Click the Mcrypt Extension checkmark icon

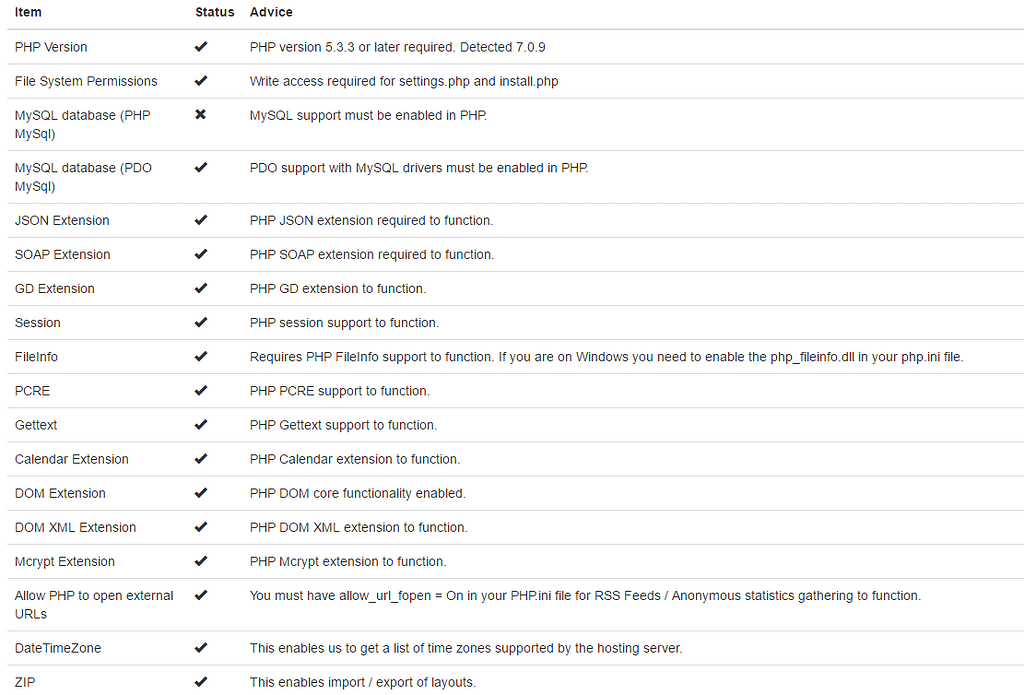click(200, 560)
